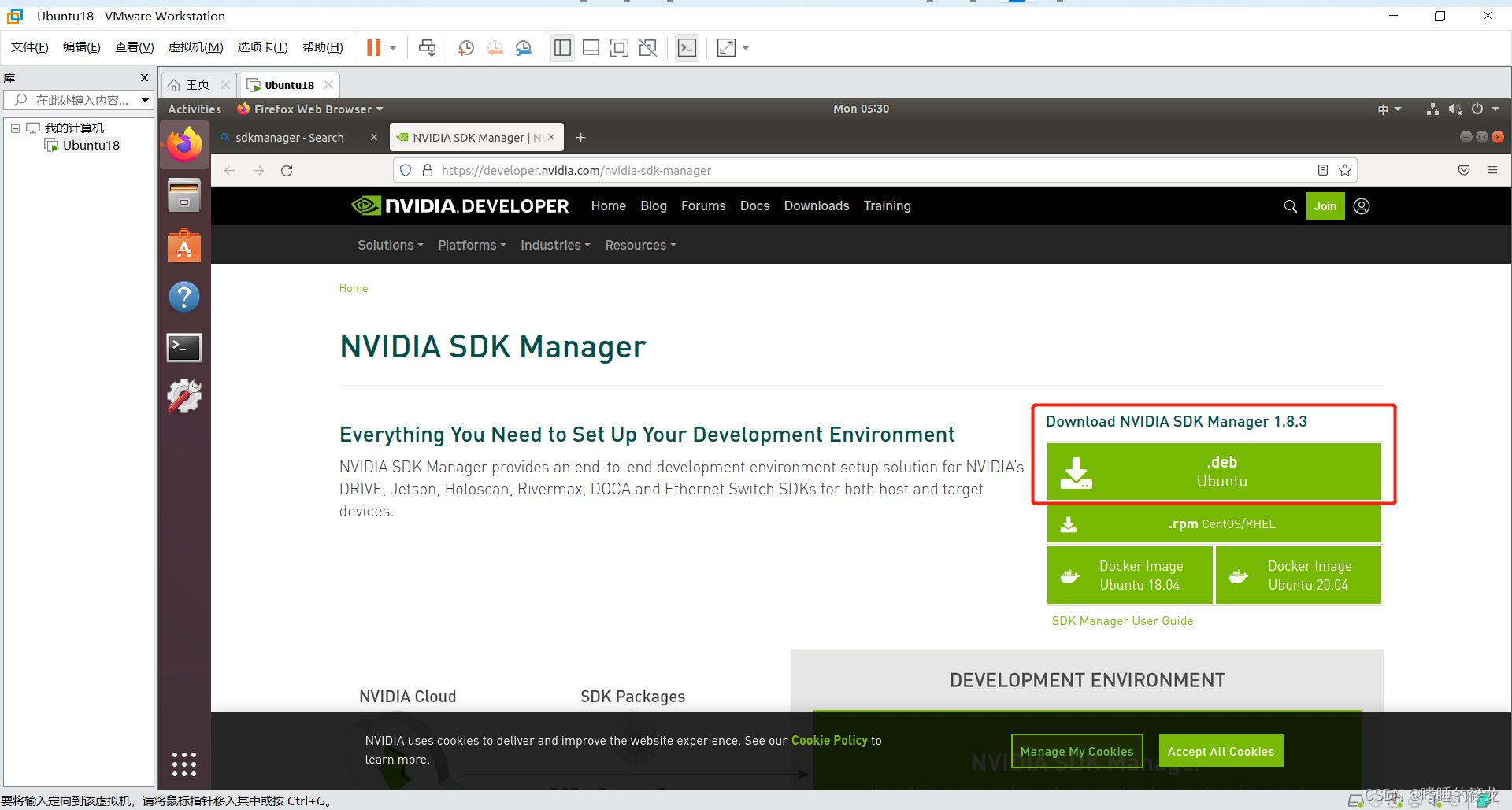Open the 虚拟机(M) menu

[195, 47]
